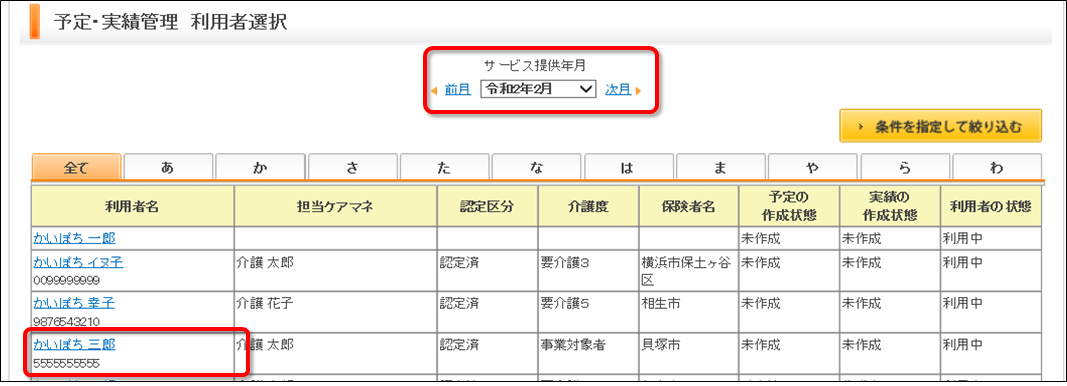1067x386 pixels.
Task: Click the ID 5555555555 under 三郎
Action: tap(66, 364)
